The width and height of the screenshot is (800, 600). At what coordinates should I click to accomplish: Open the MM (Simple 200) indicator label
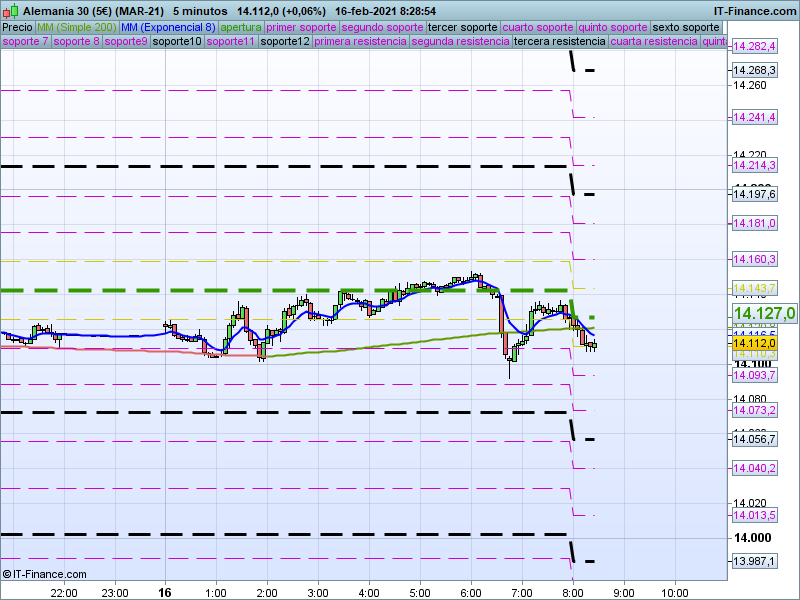(77, 28)
